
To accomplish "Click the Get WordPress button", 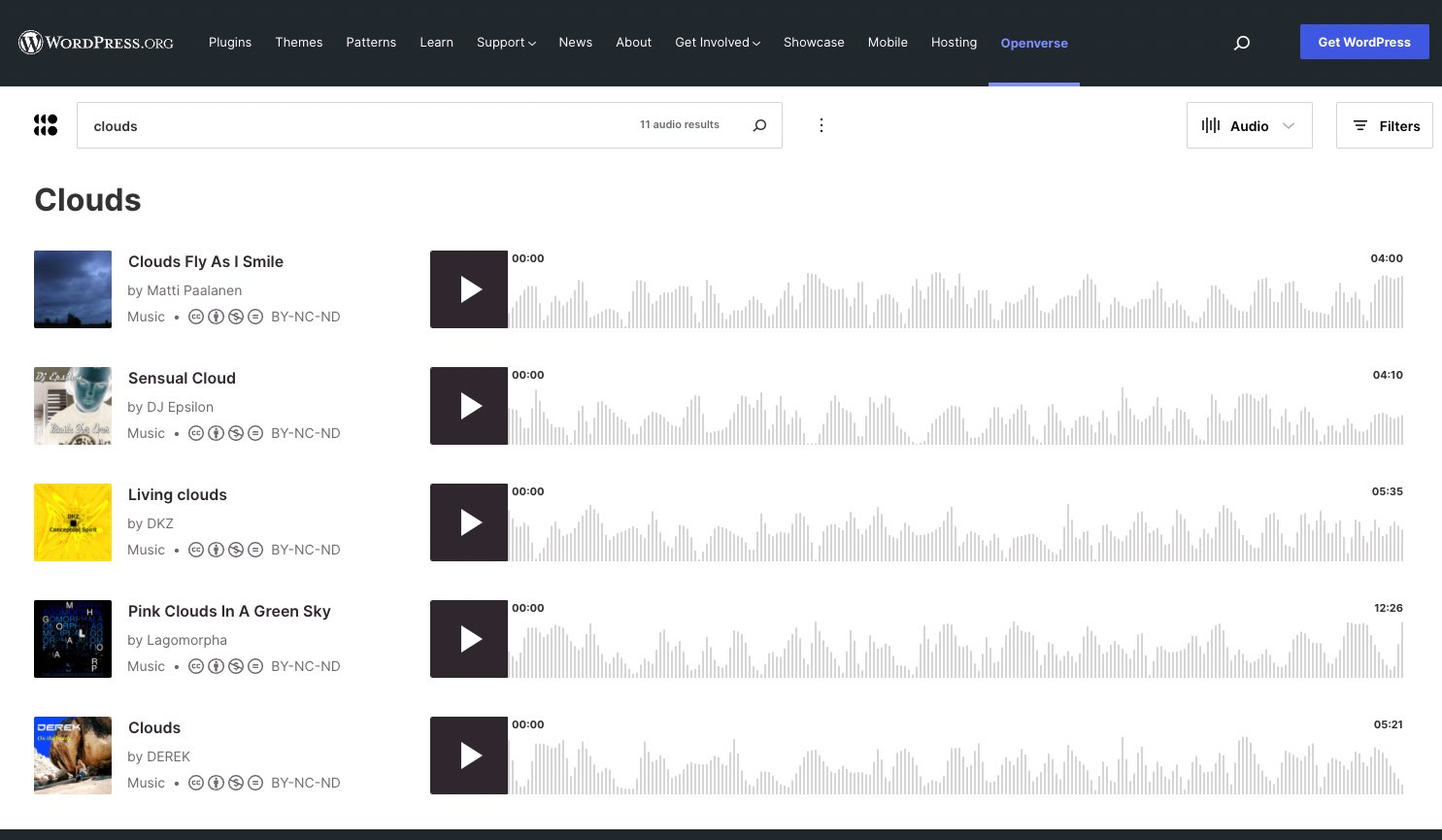I will click(1364, 42).
